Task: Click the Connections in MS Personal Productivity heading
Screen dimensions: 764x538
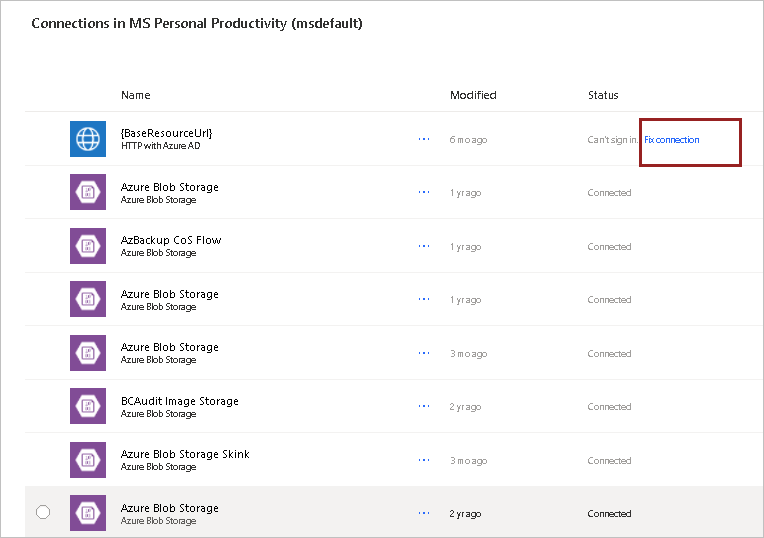Action: click(197, 23)
